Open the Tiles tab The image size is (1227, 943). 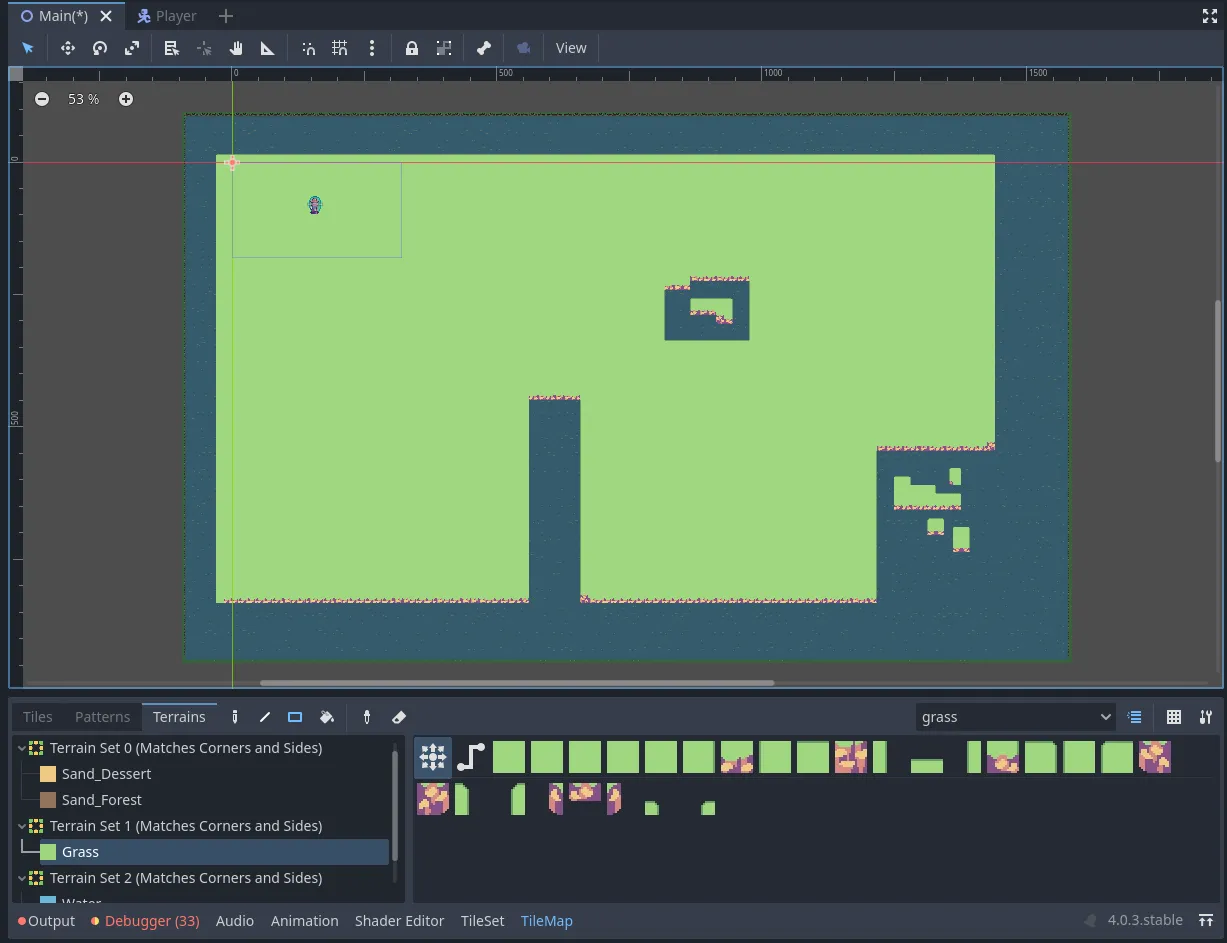point(38,717)
